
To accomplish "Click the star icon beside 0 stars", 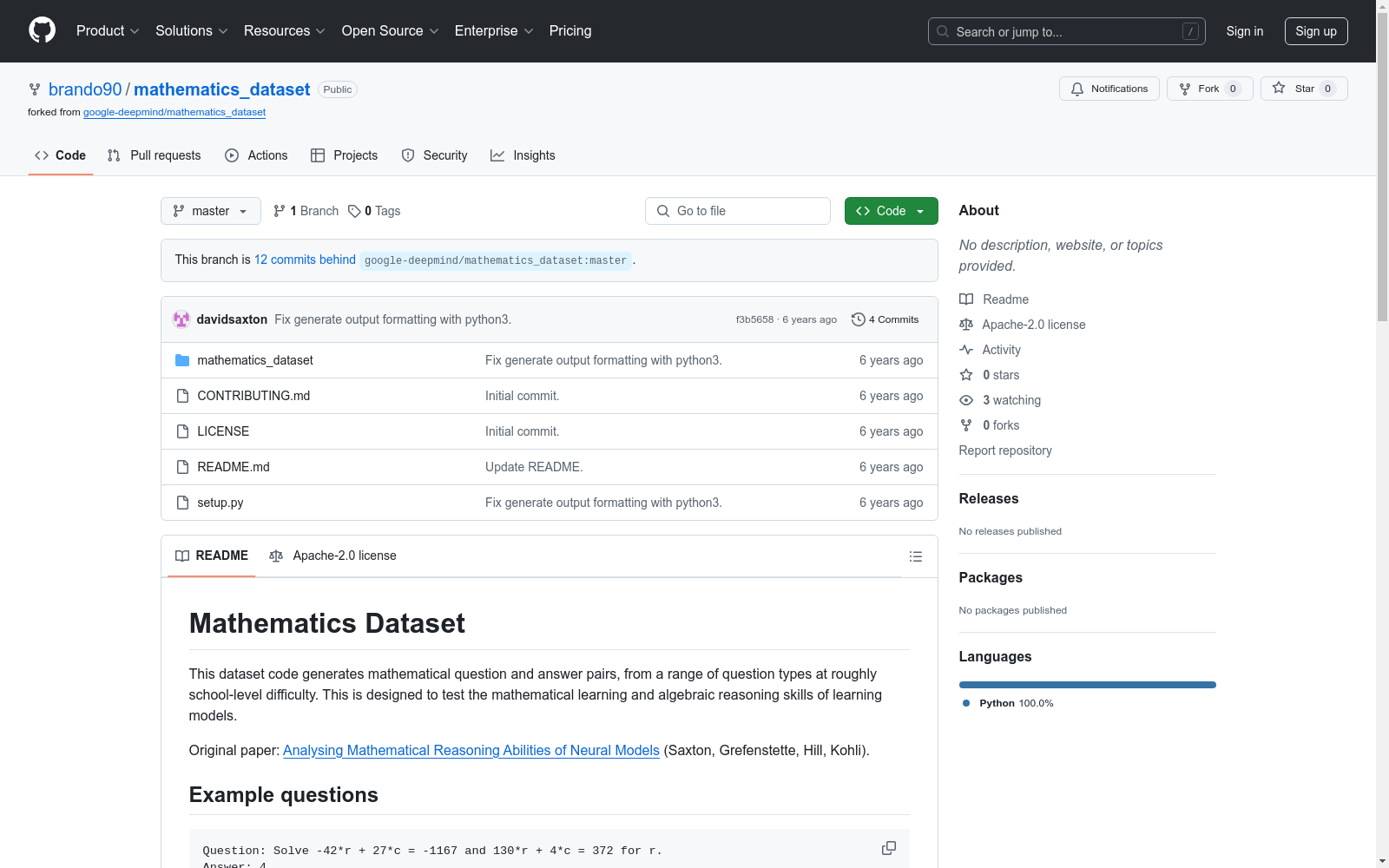I will point(966,375).
